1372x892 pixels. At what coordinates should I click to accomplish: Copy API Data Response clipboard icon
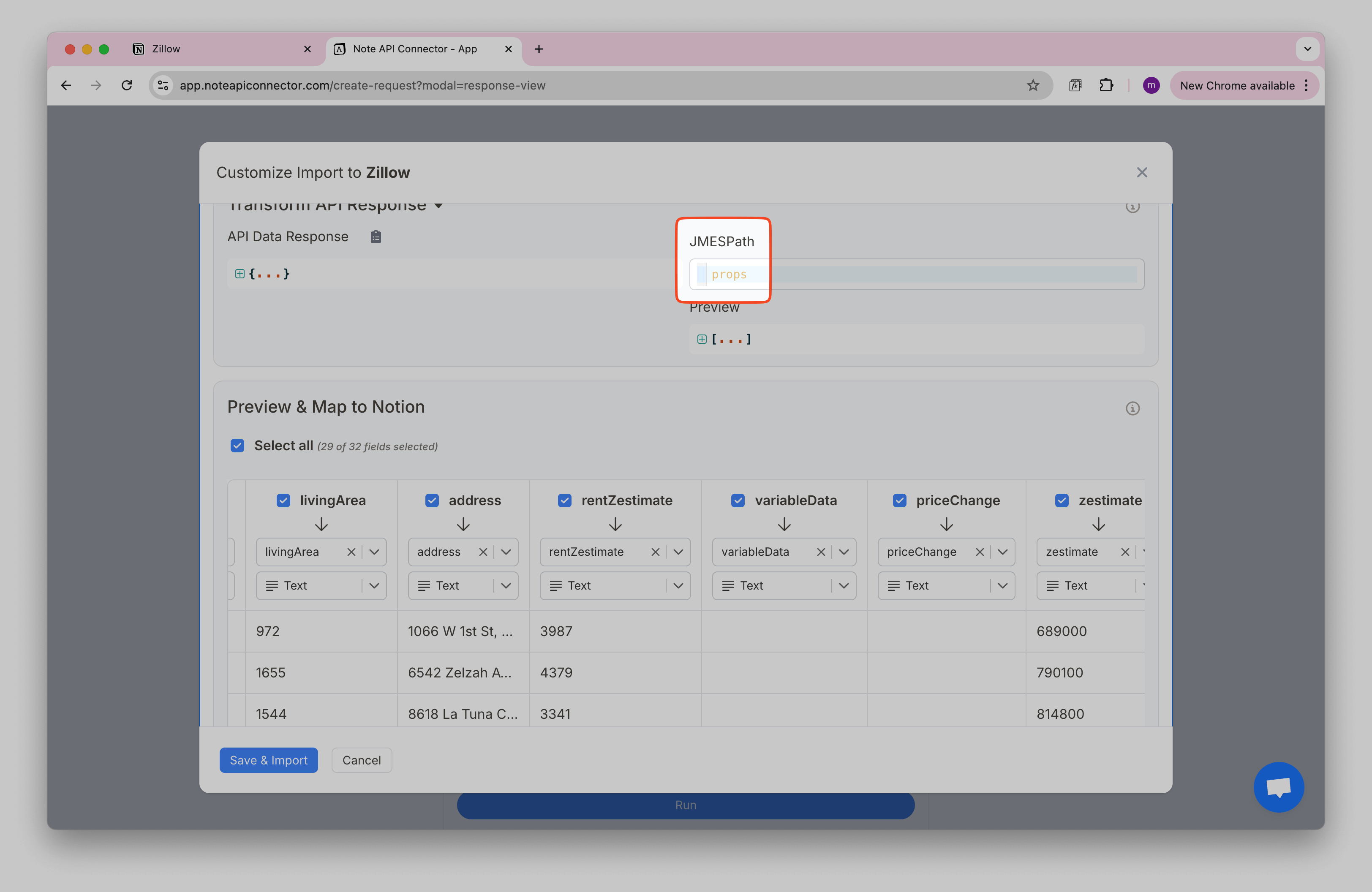tap(375, 237)
